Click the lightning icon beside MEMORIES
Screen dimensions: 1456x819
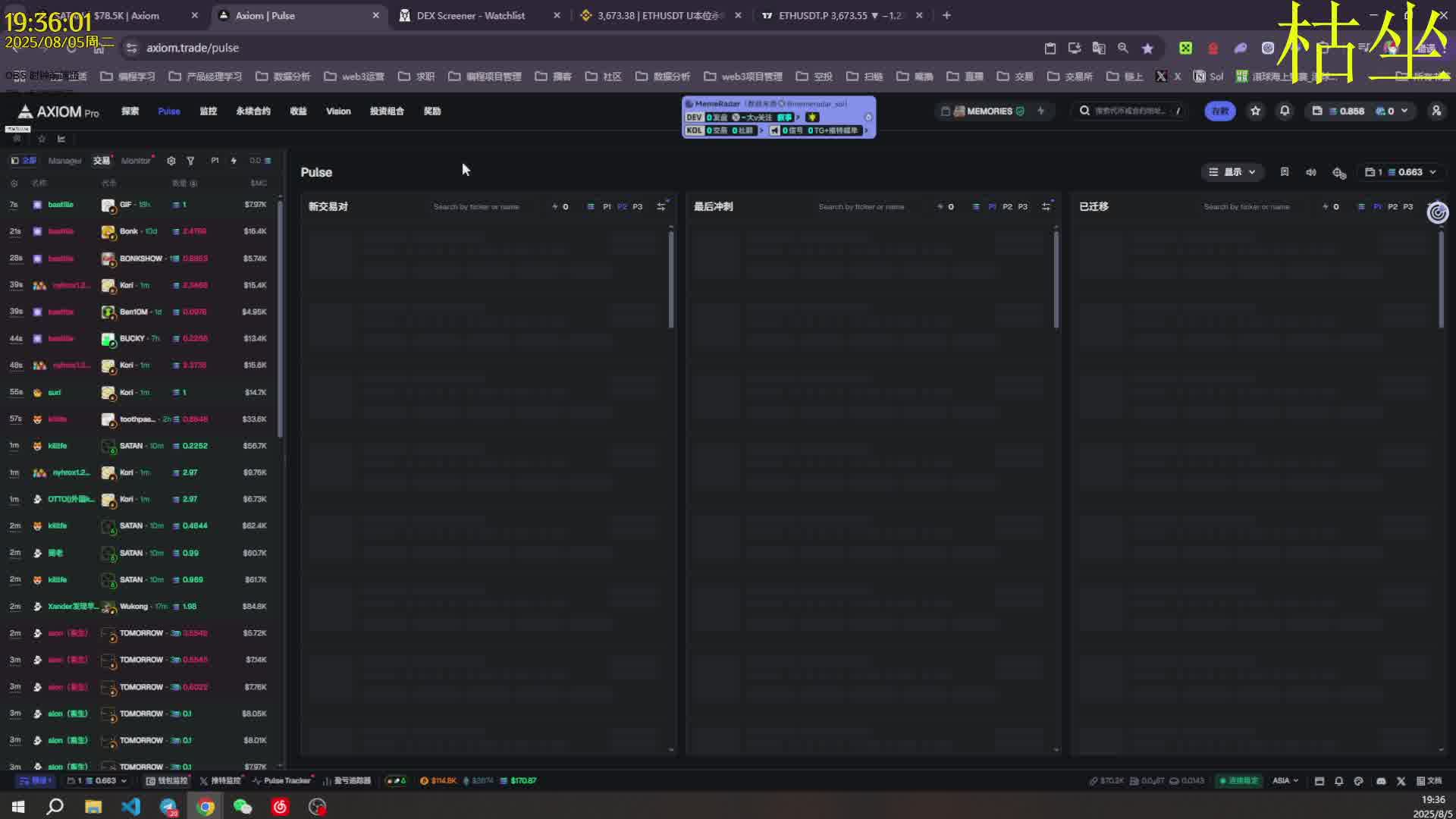pyautogui.click(x=1041, y=111)
